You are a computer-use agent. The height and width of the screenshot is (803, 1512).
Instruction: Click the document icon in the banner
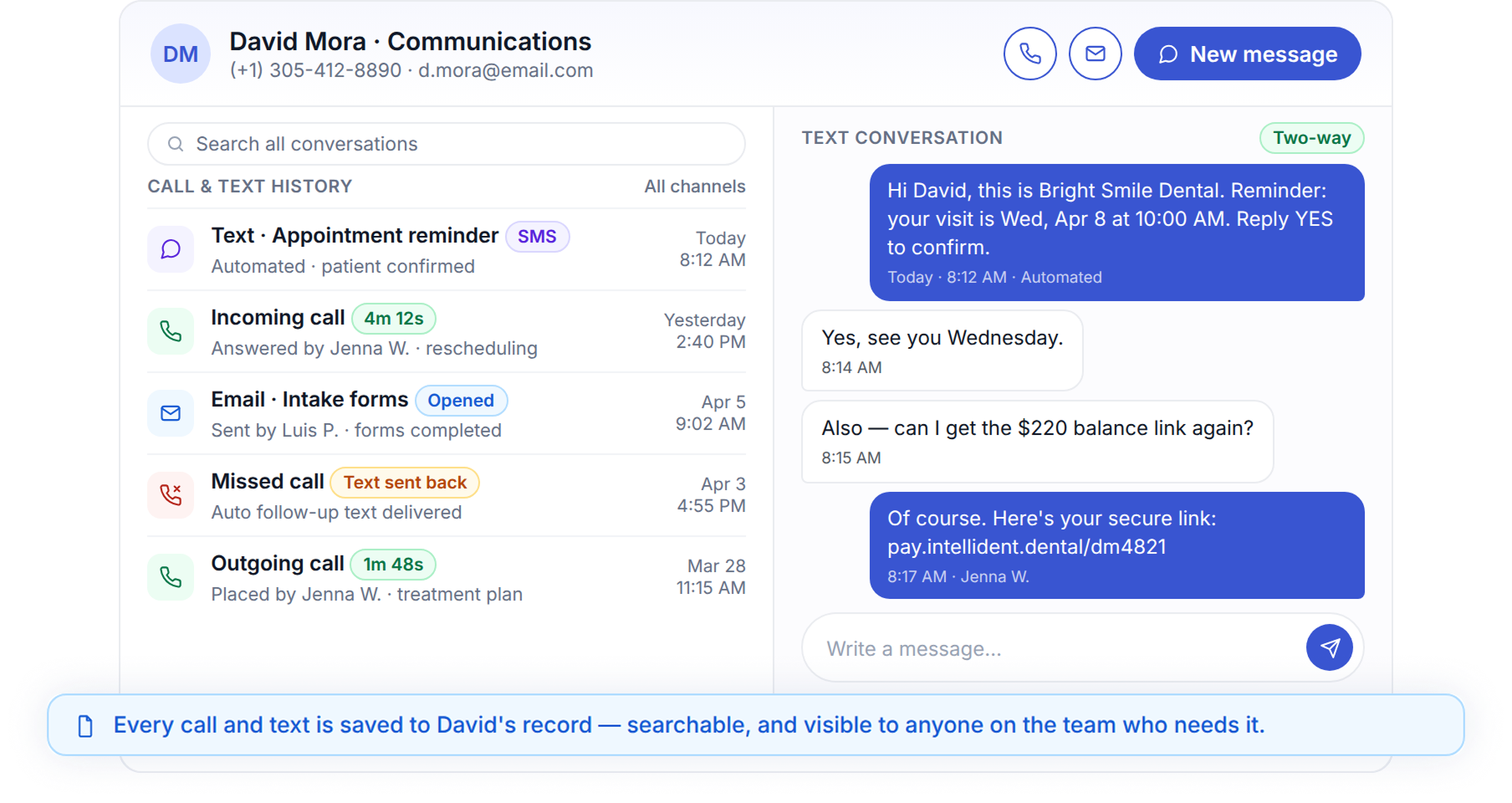pos(85,725)
